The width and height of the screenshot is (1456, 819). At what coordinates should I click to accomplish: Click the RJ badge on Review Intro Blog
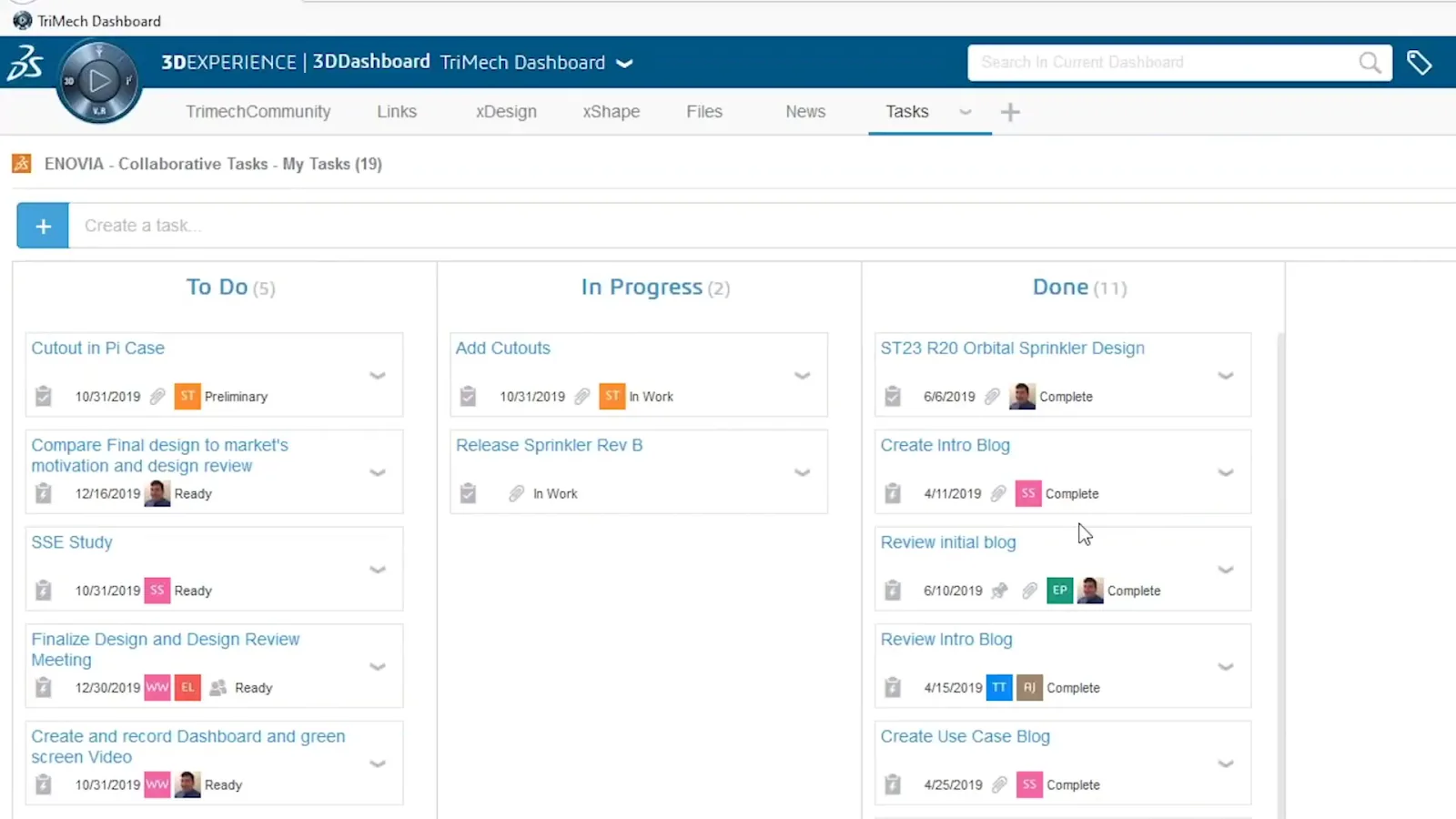click(1029, 687)
